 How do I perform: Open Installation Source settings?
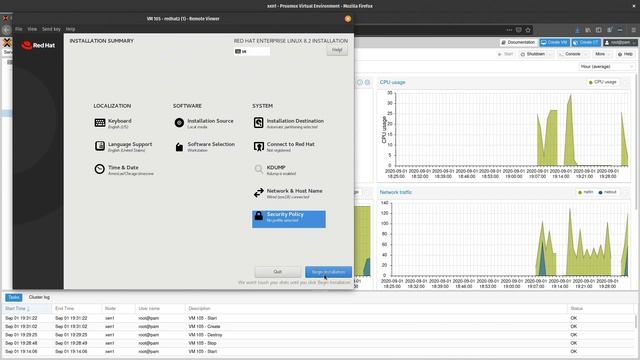point(204,123)
